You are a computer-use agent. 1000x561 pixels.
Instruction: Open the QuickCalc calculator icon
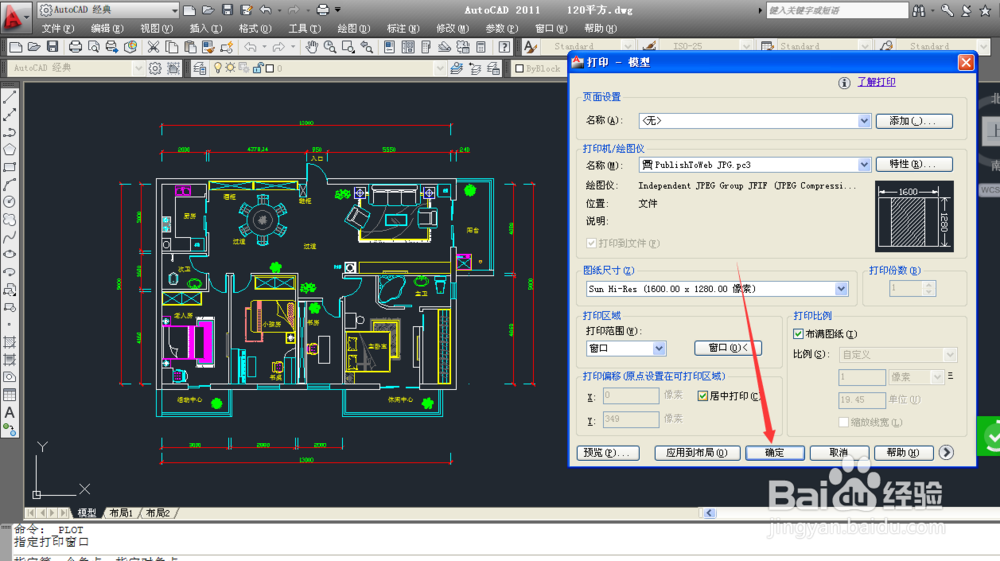pyautogui.click(x=481, y=47)
